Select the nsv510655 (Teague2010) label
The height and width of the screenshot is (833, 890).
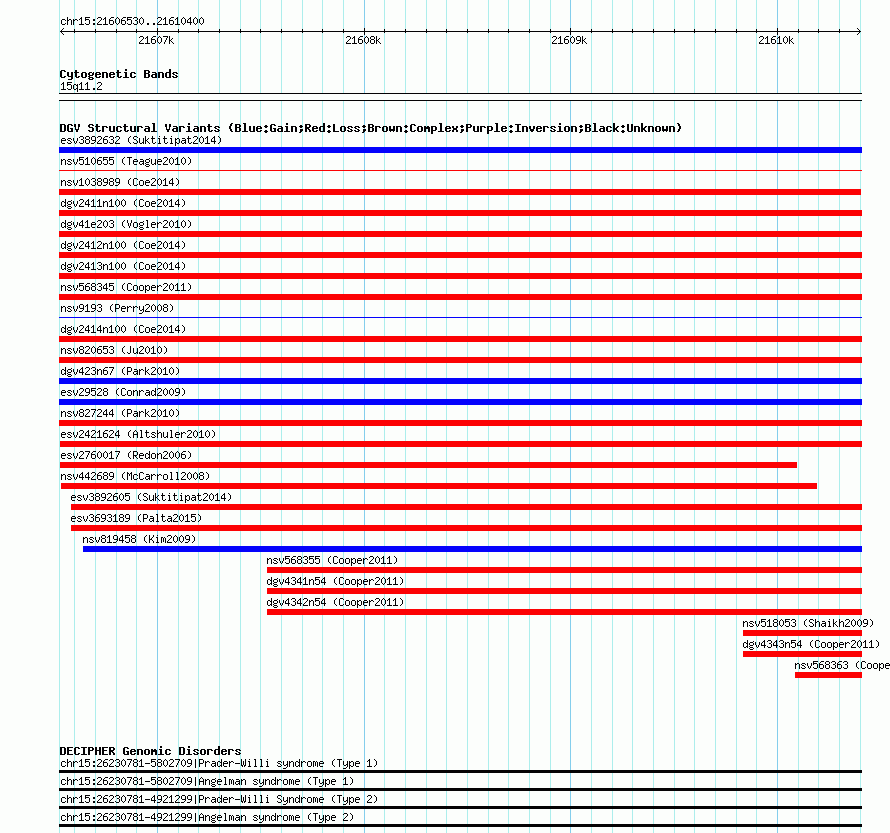[126, 161]
